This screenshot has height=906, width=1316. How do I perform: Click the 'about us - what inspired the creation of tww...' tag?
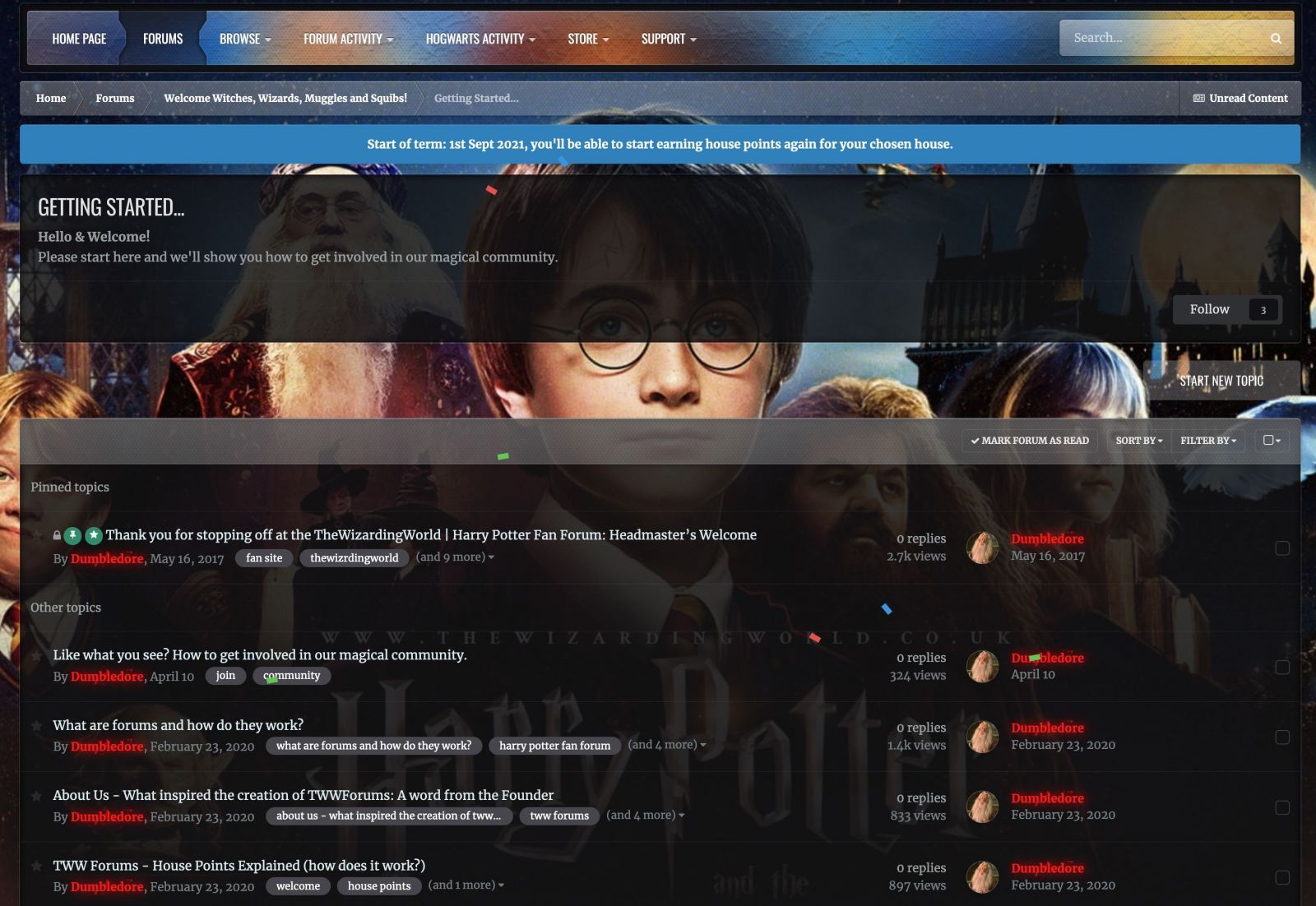tap(389, 816)
